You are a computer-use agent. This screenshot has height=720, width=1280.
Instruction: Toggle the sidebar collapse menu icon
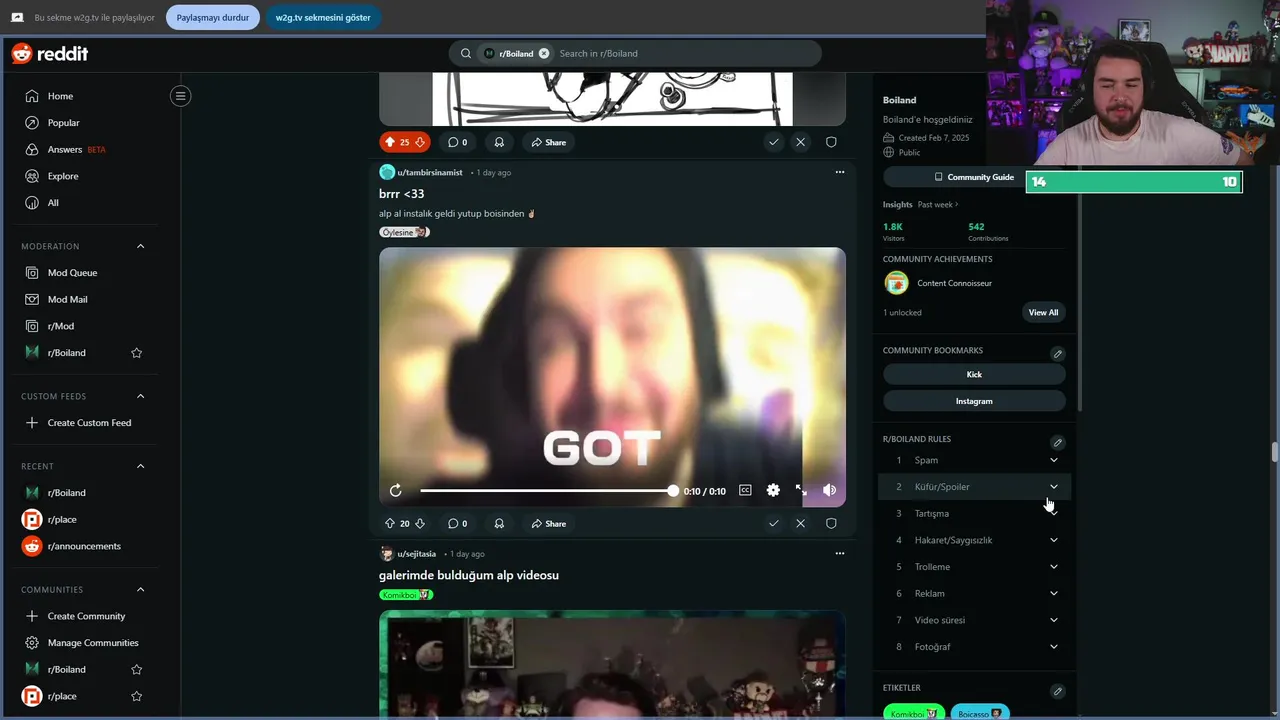(x=180, y=96)
